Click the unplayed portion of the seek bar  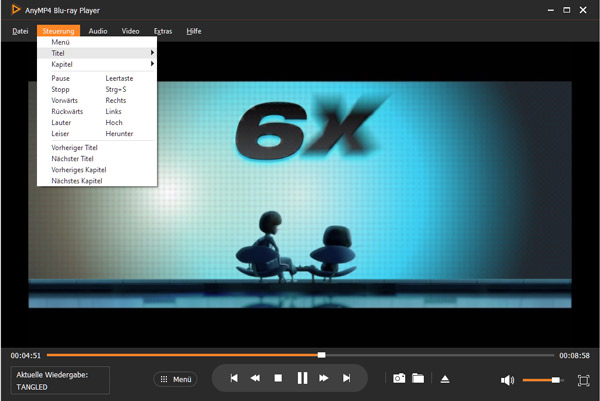pos(440,355)
